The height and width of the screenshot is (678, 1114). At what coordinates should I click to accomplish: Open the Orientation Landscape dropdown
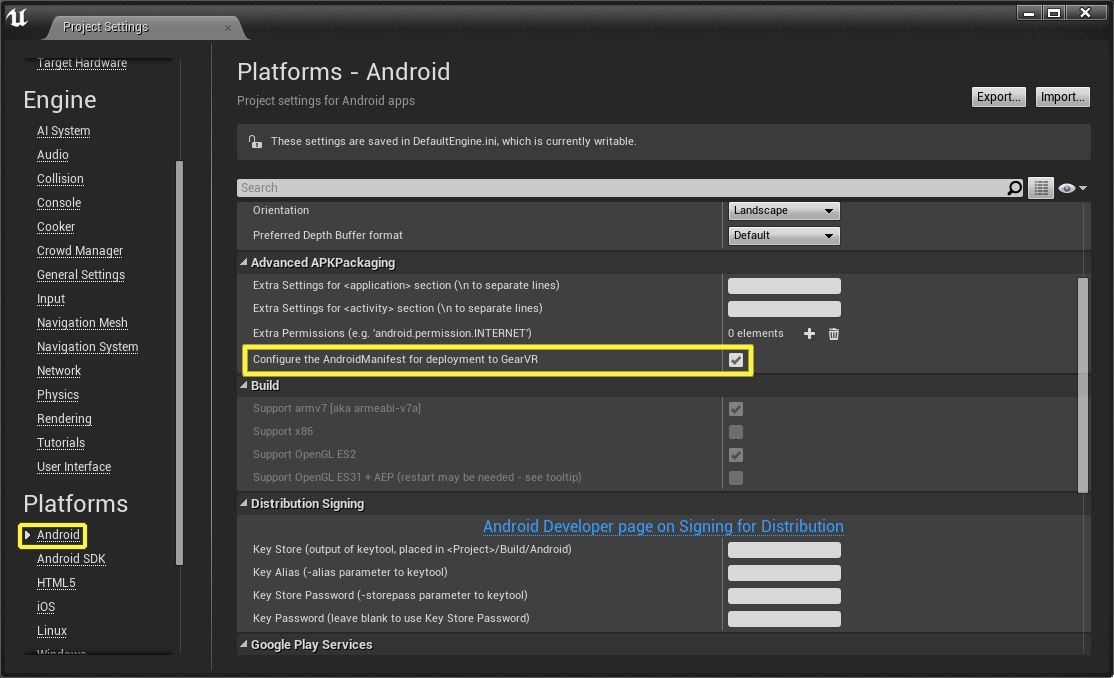784,210
